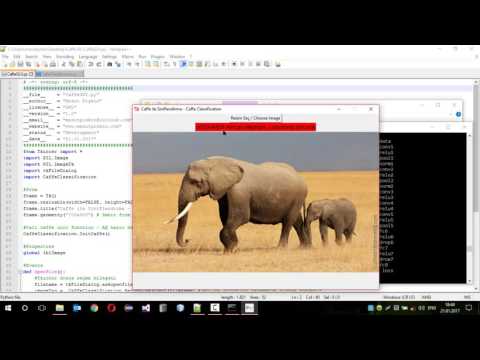Switch to command prompt taskbar icon
This screenshot has height=360, width=480.
click(x=232, y=308)
